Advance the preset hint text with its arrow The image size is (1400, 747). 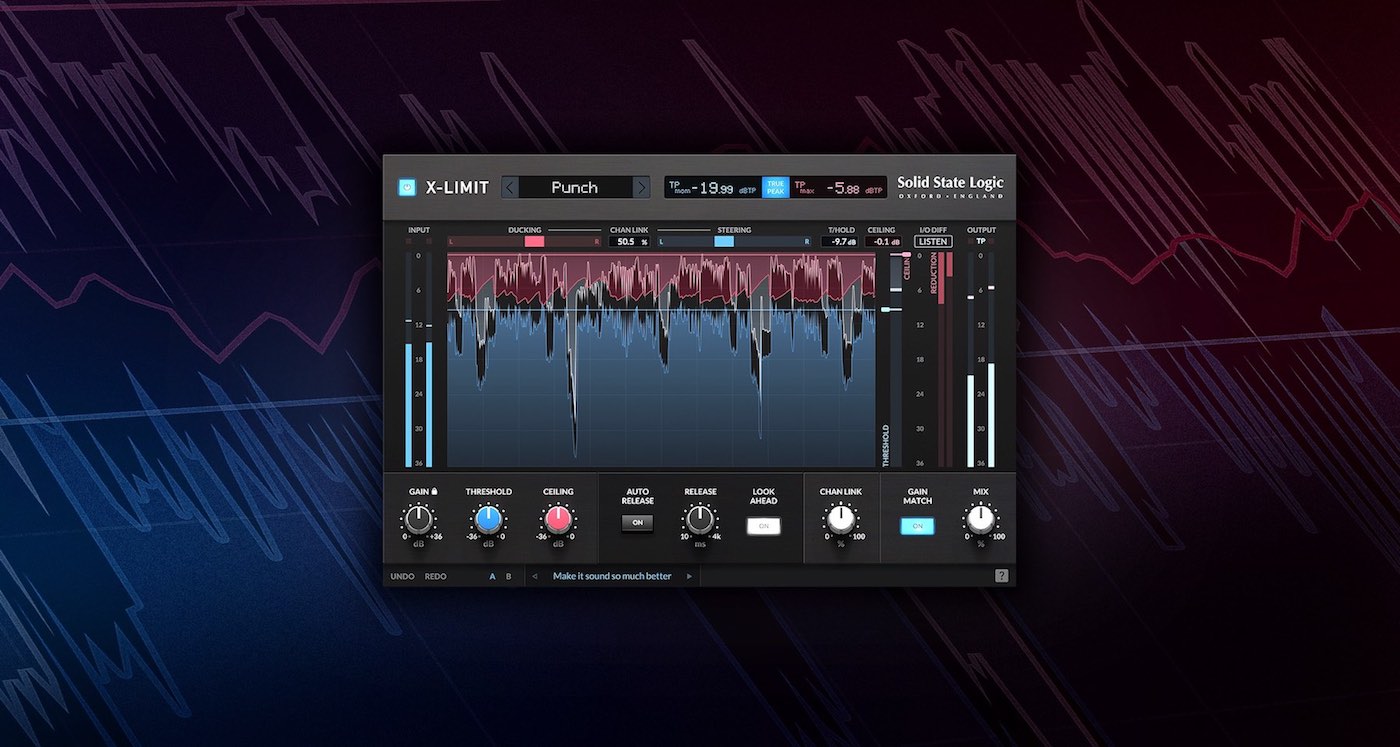[689, 576]
